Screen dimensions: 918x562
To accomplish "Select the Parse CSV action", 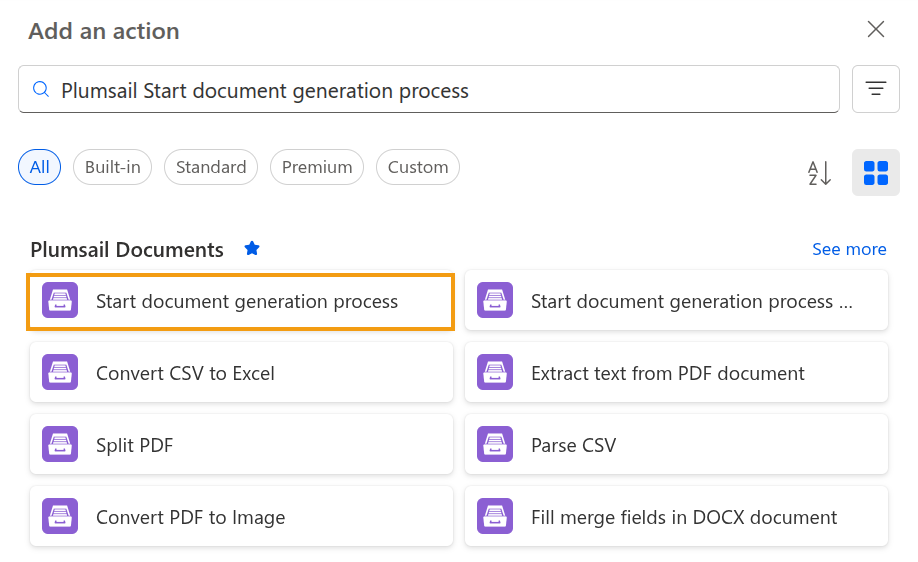I will [x=676, y=444].
